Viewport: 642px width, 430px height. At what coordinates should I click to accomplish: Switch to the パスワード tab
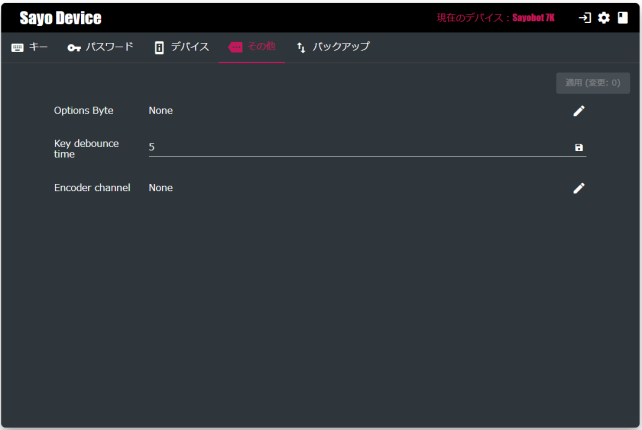[100, 48]
